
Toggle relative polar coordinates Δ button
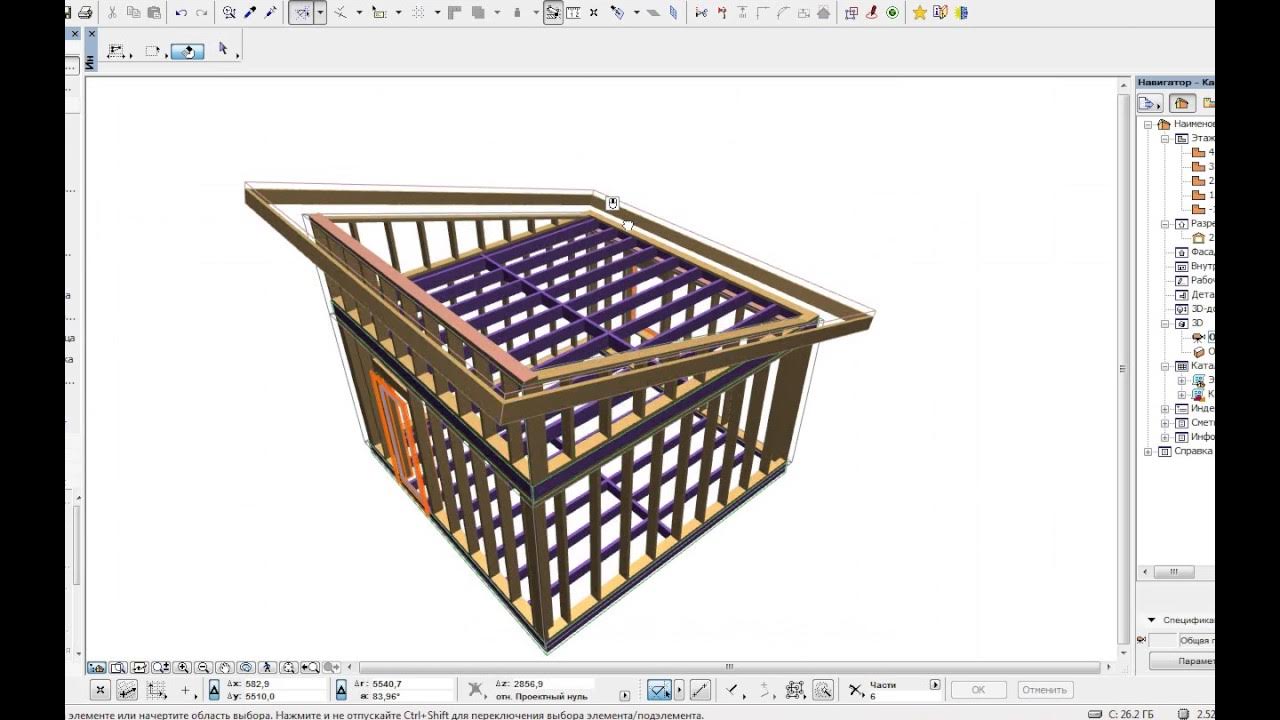(341, 690)
